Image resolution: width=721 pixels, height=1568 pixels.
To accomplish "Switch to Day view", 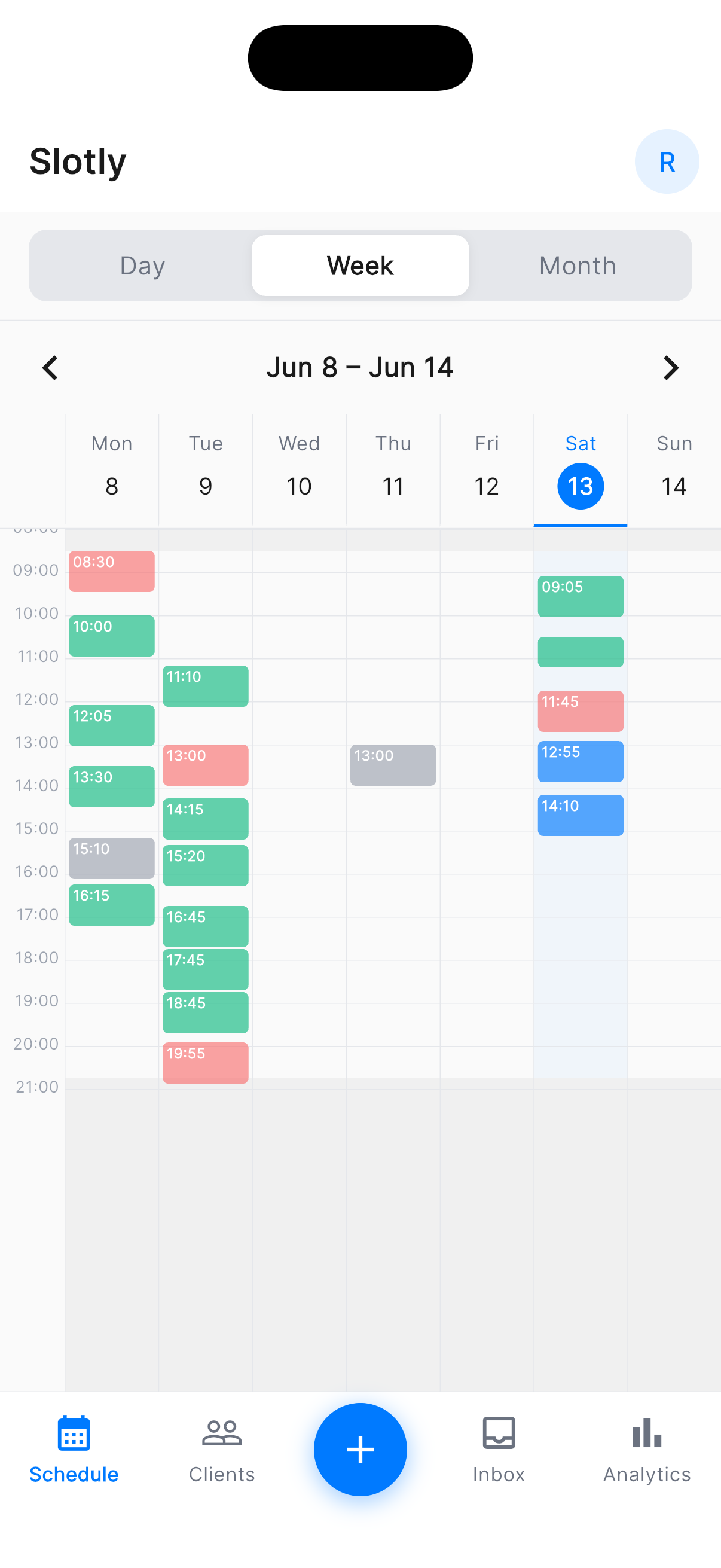I will [142, 266].
